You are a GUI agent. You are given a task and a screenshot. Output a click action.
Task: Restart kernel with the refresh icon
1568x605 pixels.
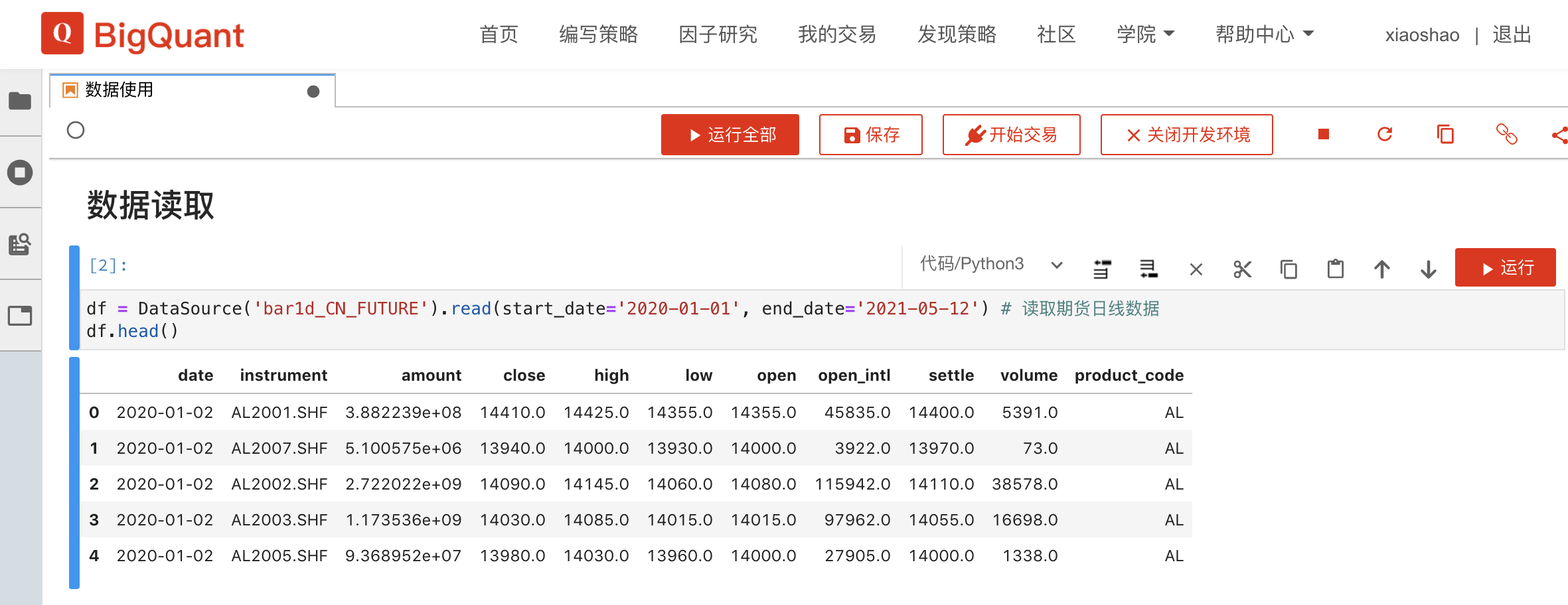pos(1384,135)
